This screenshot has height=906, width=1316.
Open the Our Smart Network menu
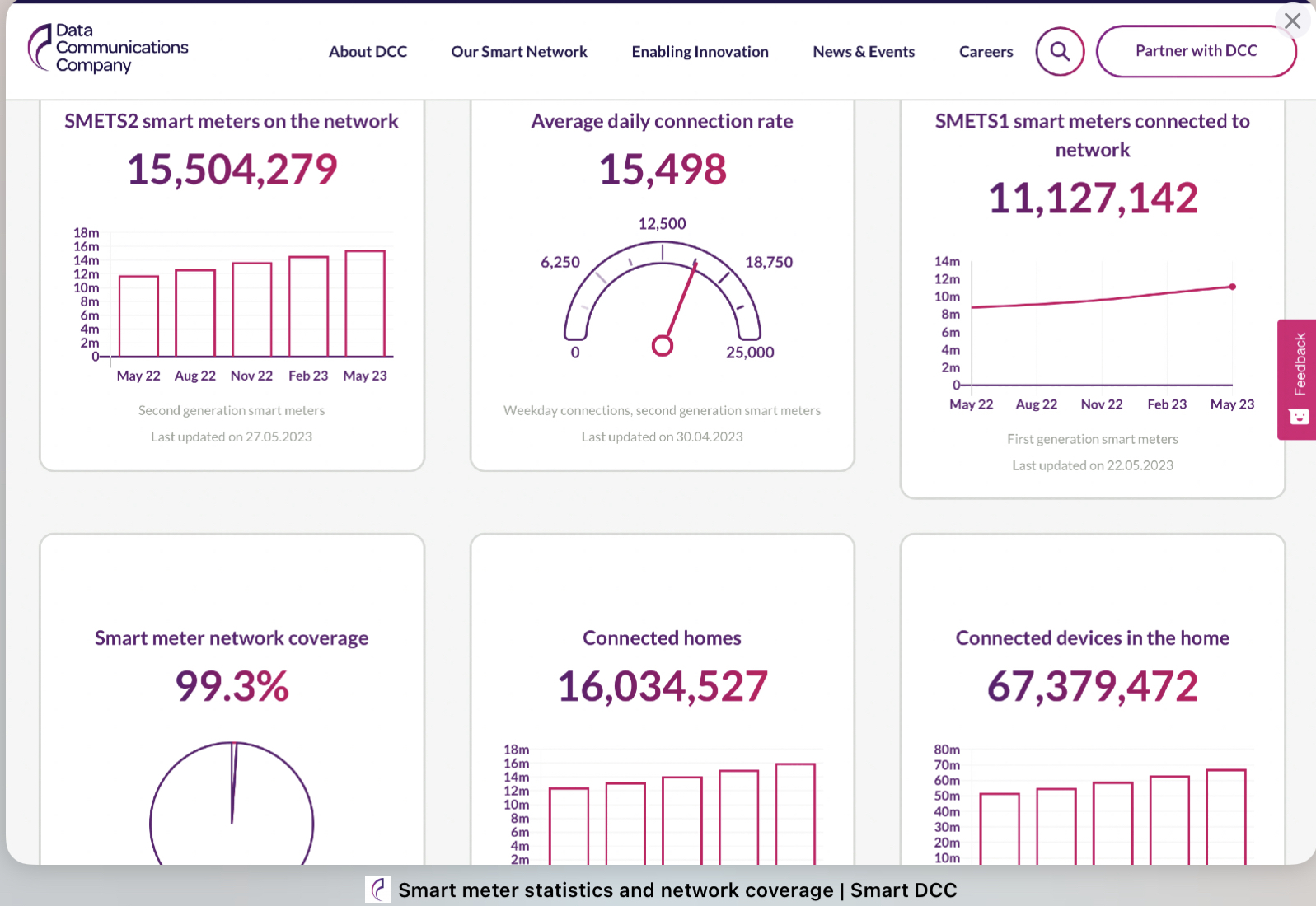point(519,51)
